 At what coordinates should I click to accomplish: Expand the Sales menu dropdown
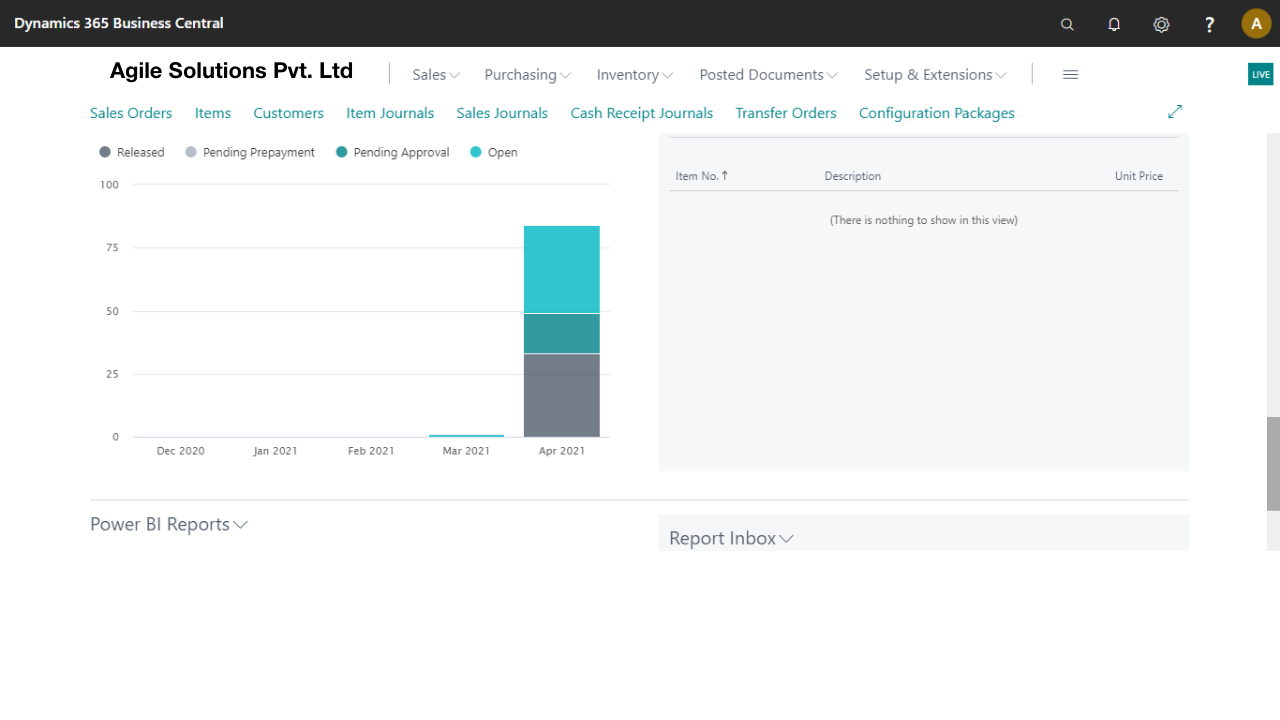(436, 75)
